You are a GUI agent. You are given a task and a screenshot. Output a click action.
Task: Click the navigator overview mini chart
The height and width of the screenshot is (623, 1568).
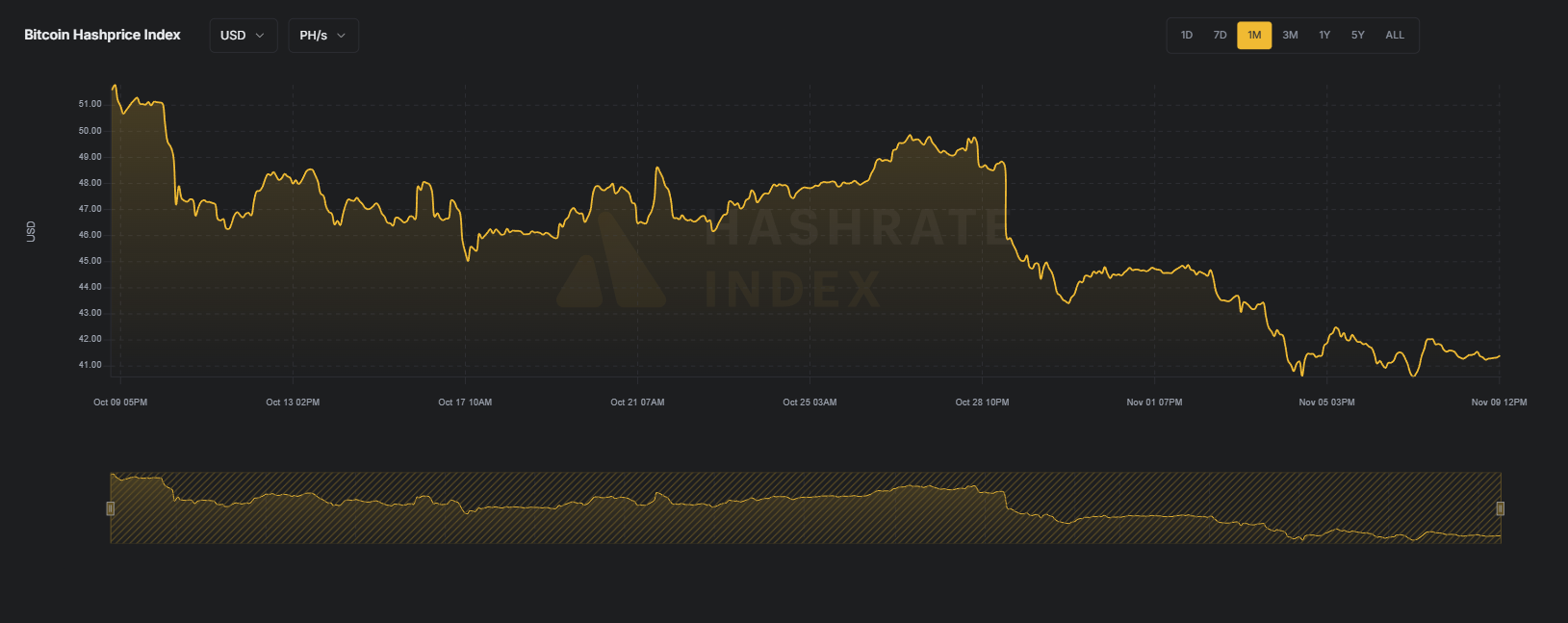pos(805,508)
